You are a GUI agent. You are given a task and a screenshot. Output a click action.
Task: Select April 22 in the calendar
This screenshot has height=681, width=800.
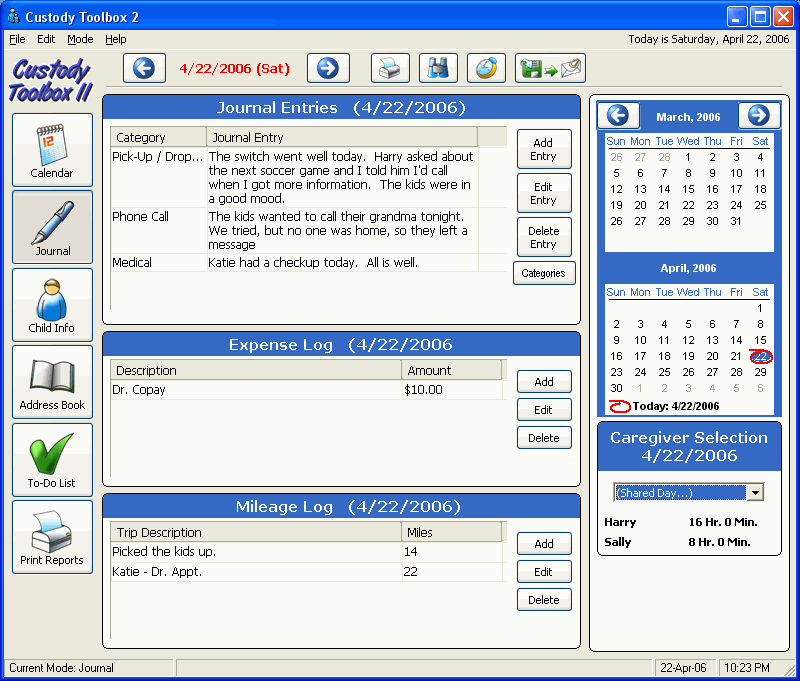pos(760,357)
